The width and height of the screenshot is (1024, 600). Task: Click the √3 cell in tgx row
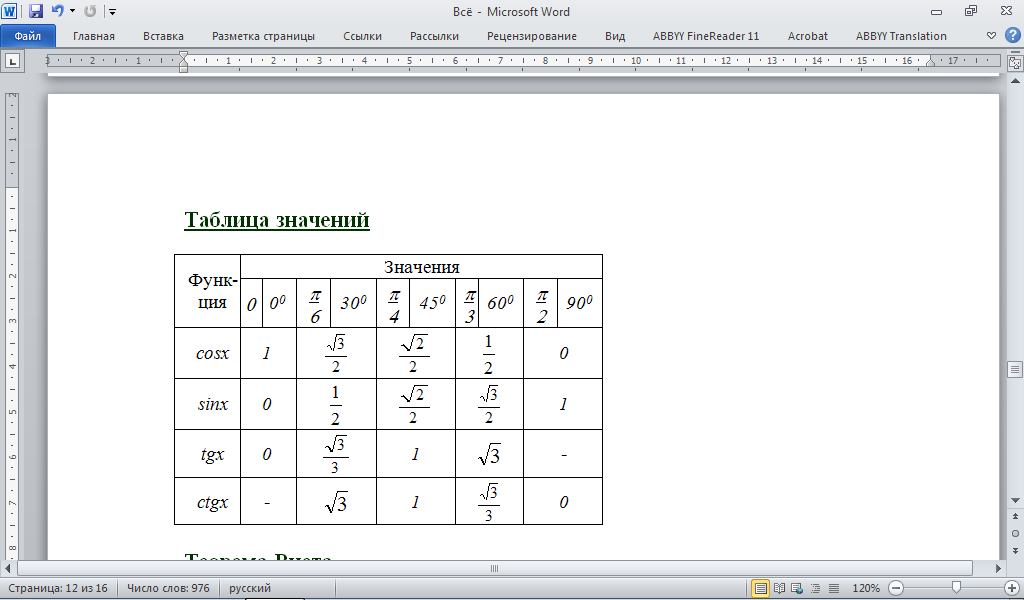click(489, 454)
